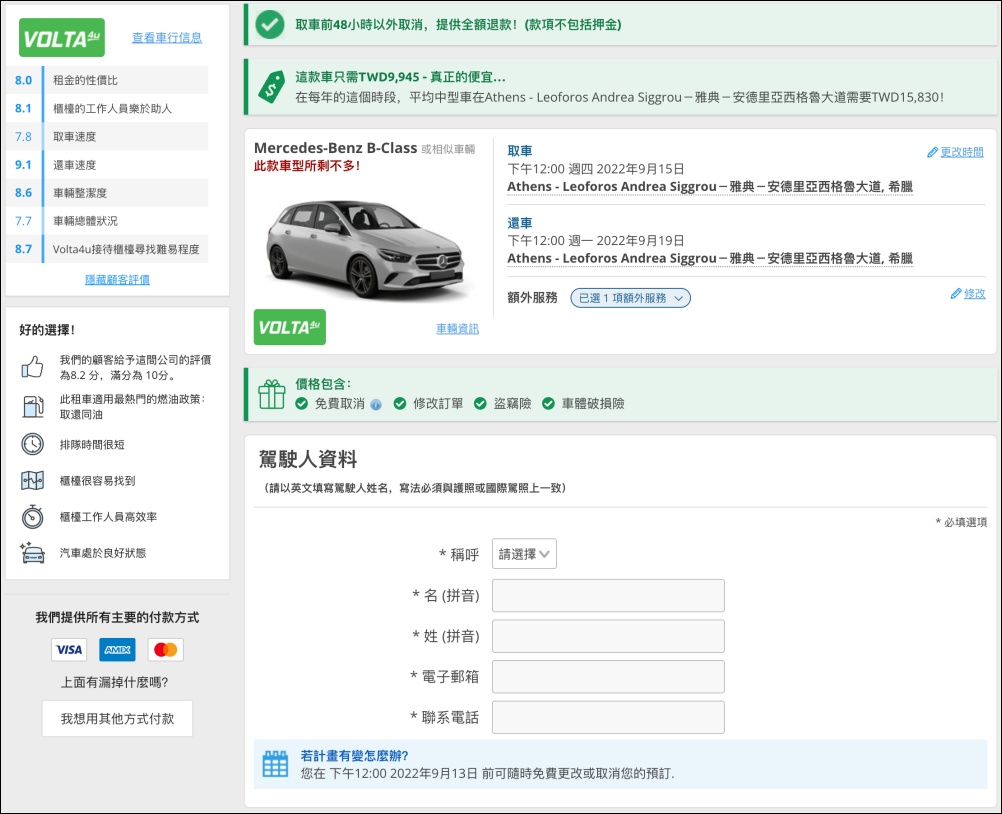Open the 查看車行信息 link
Screen dimensions: 1002x814
pos(167,38)
